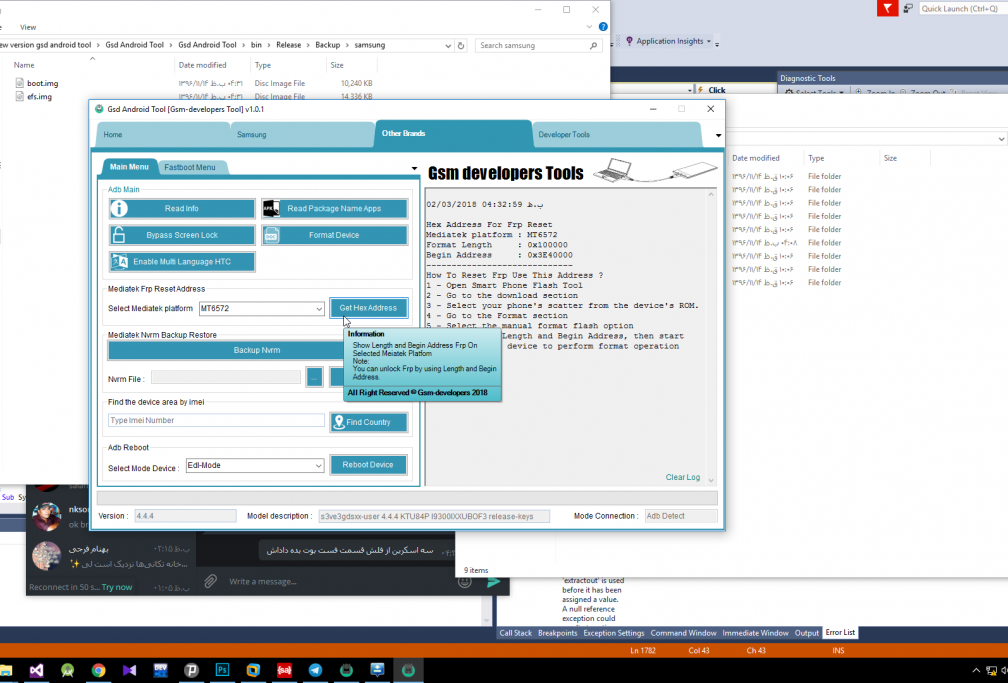Click Try now reconnect link in Telegram

pos(117,587)
